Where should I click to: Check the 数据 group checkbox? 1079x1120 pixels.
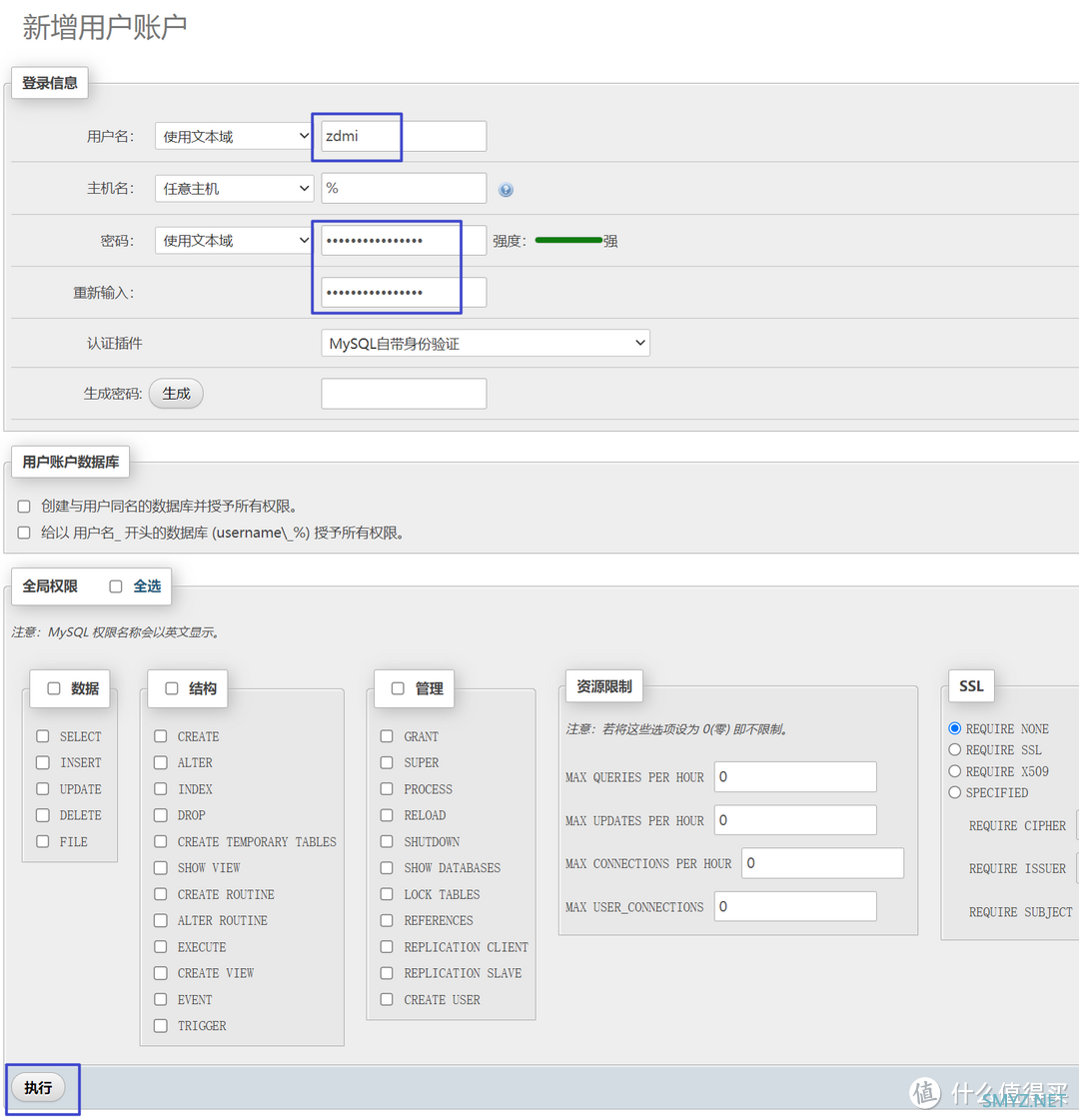(x=54, y=688)
